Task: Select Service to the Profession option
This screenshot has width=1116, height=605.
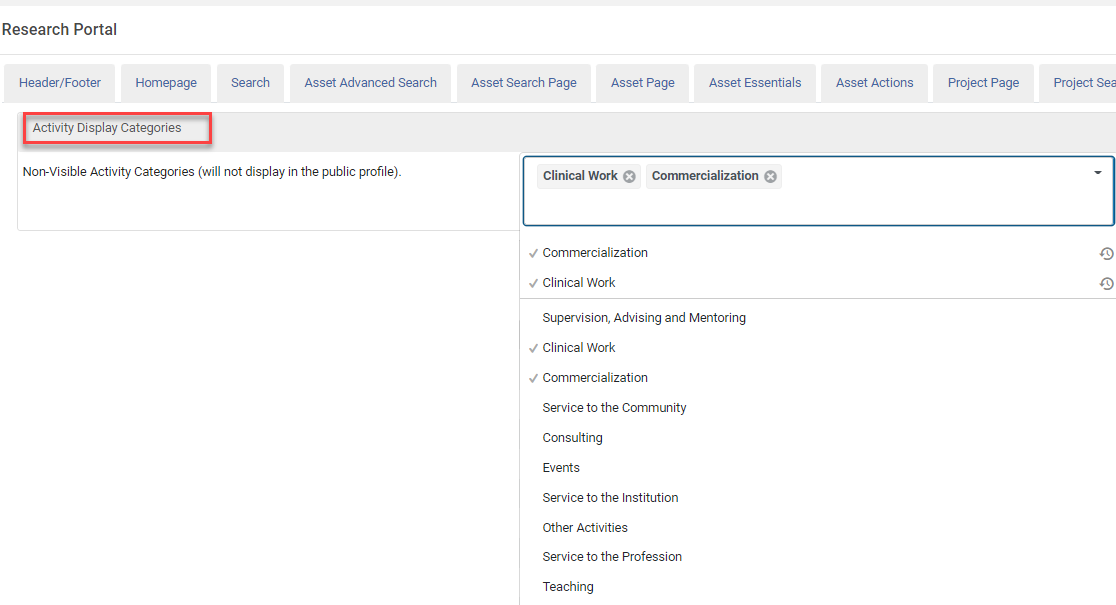Action: point(612,557)
